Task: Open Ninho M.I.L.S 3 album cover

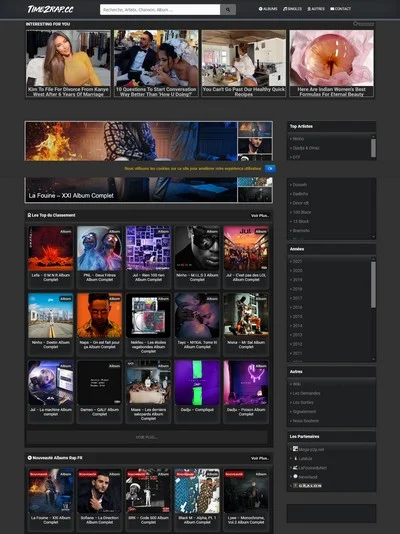Action: [x=197, y=248]
